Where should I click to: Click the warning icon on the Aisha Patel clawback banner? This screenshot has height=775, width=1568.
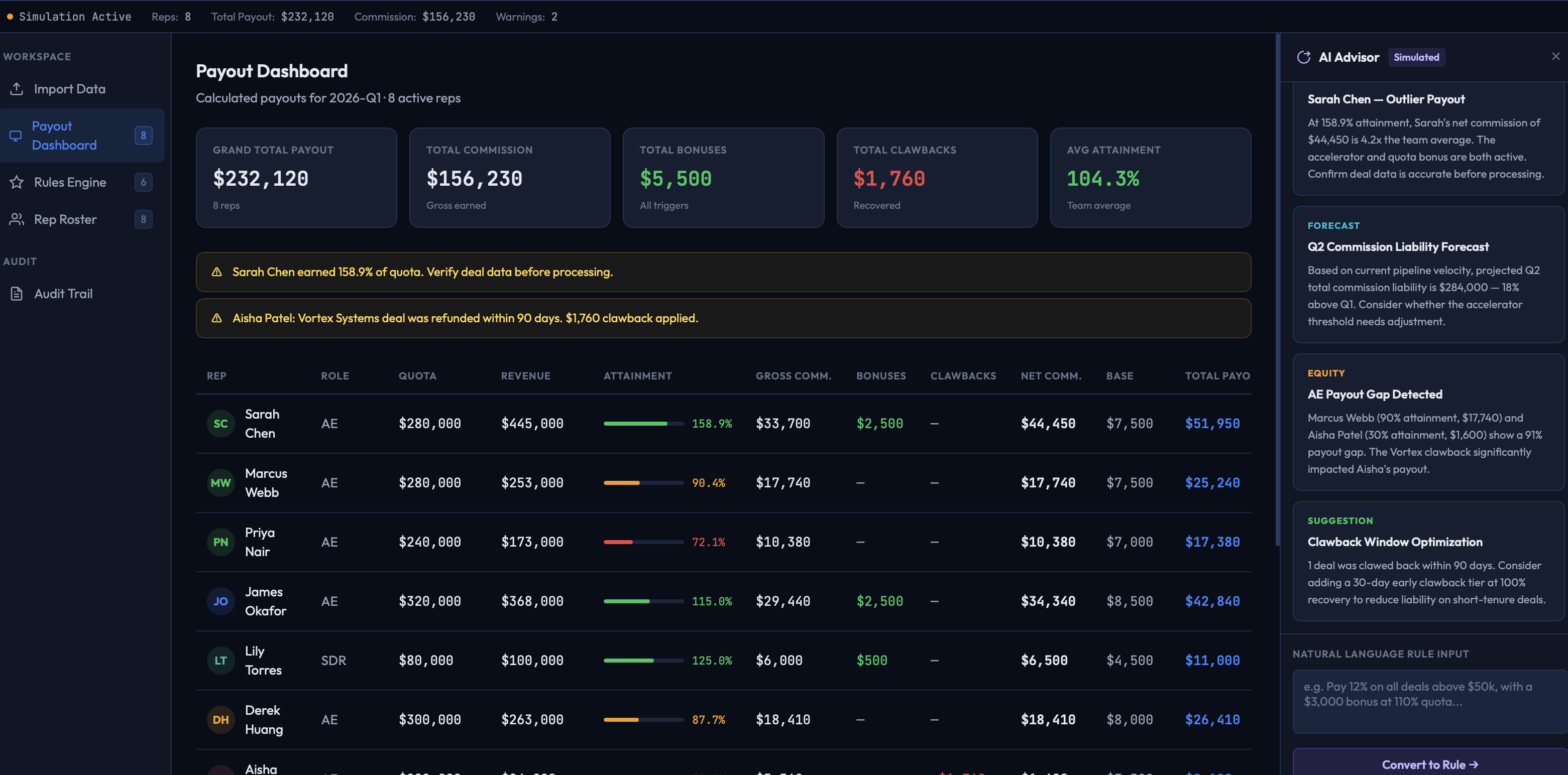click(217, 318)
